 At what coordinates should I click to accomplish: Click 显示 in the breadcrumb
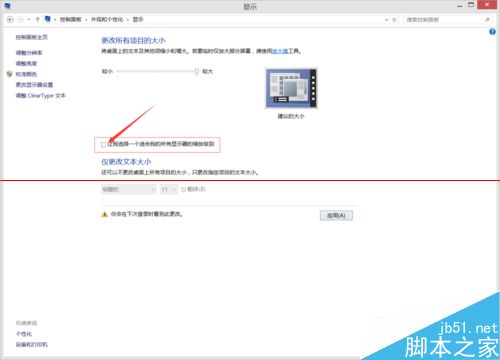click(x=138, y=20)
